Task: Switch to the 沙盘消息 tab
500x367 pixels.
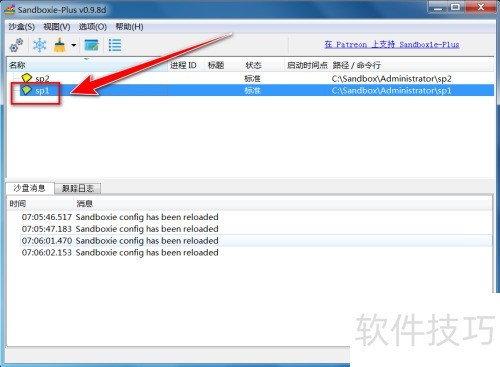Action: [x=30, y=188]
